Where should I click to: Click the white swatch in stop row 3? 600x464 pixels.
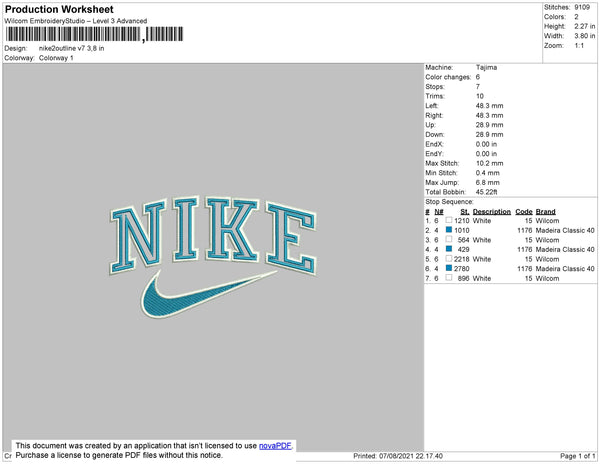coord(449,239)
